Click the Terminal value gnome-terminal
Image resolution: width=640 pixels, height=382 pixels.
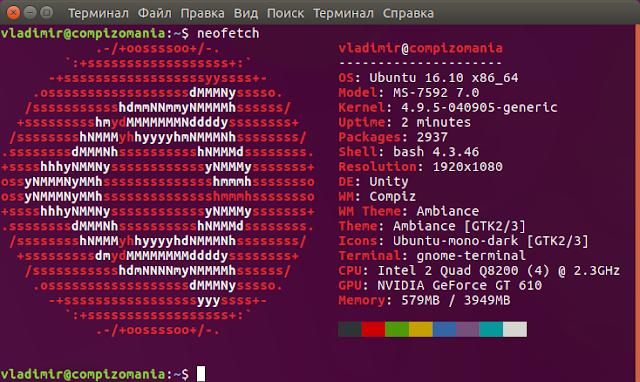pos(471,255)
